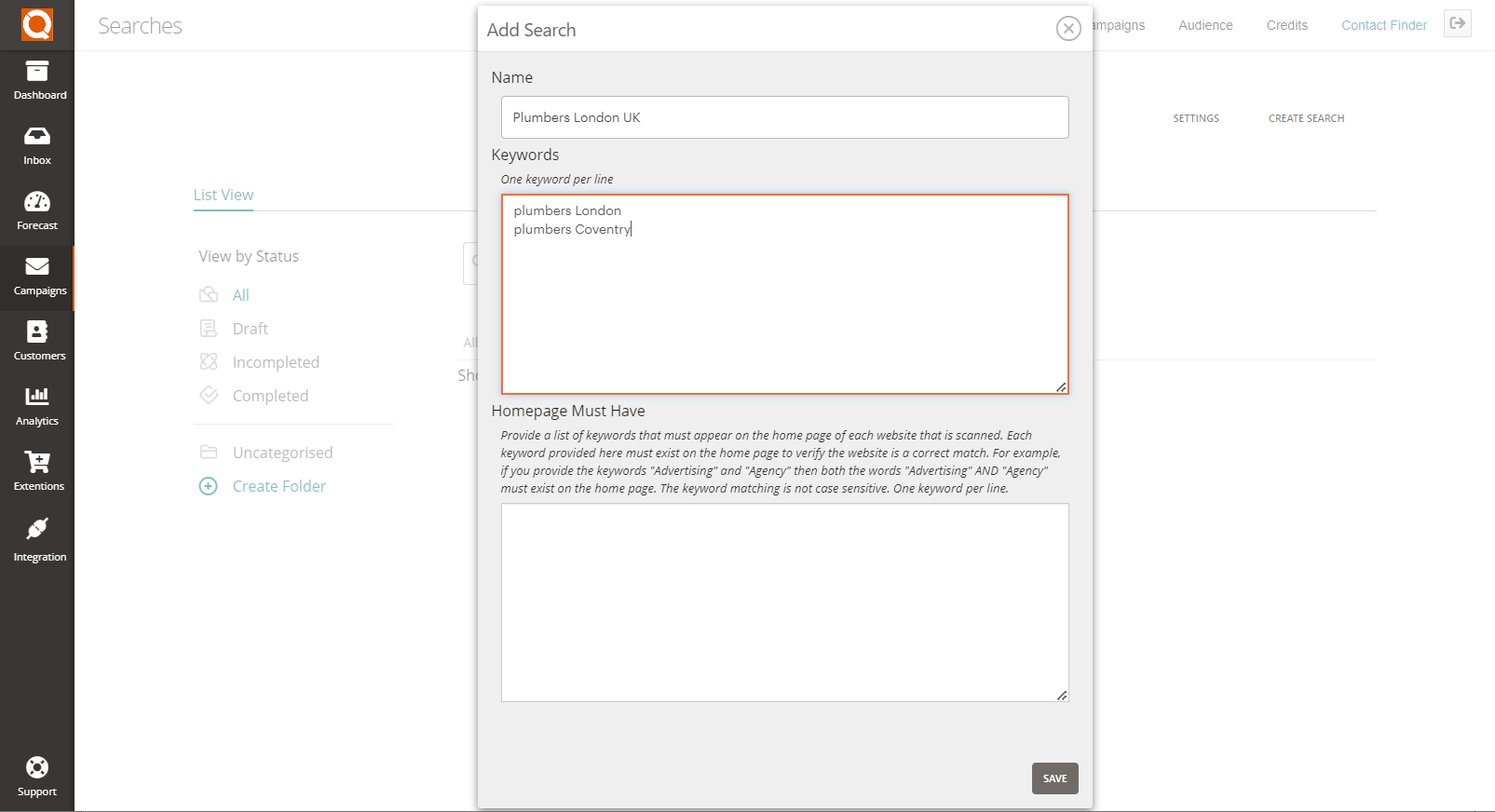Click the 'Homepage Must Have' label

[x=568, y=411]
